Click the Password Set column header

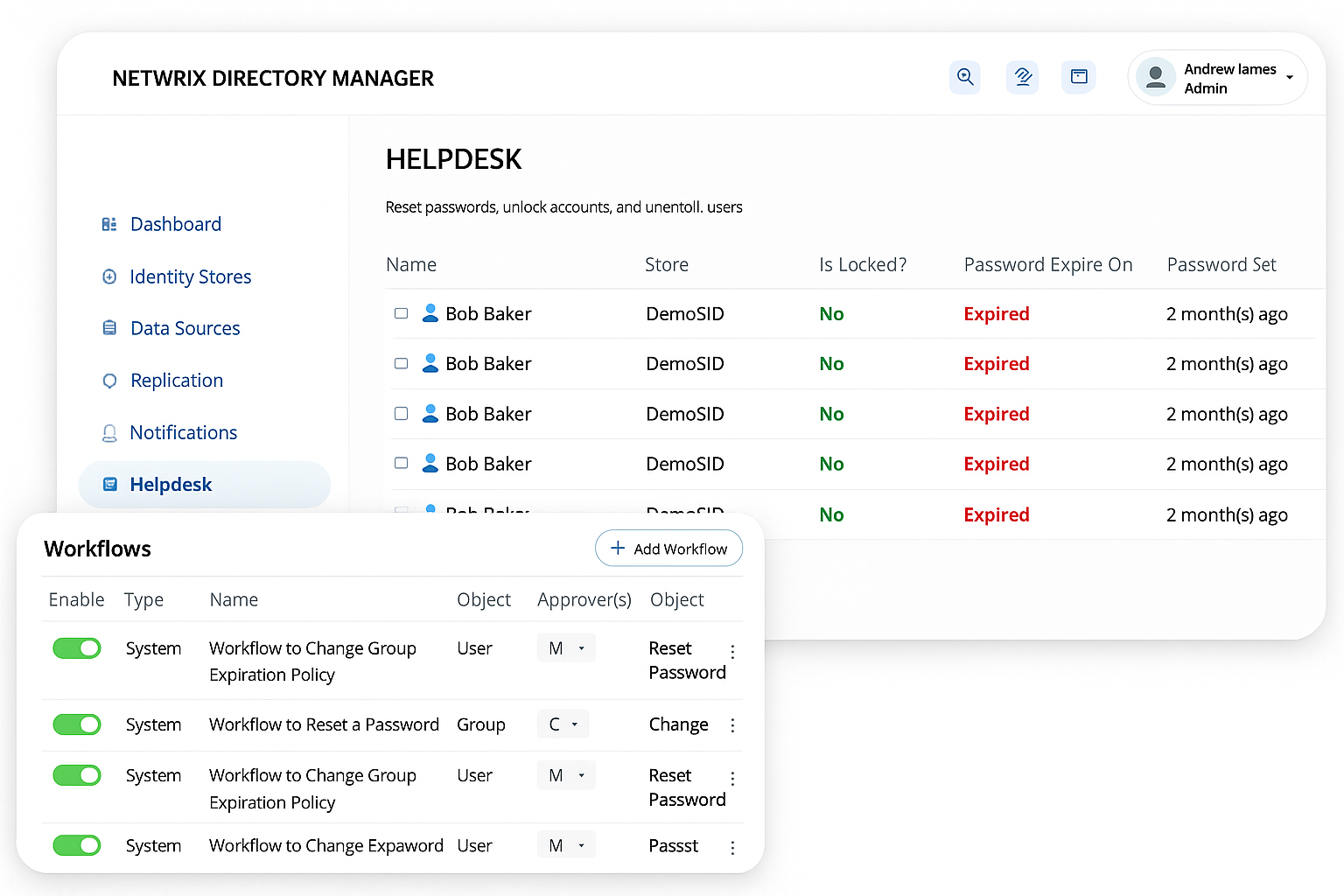pyautogui.click(x=1221, y=265)
